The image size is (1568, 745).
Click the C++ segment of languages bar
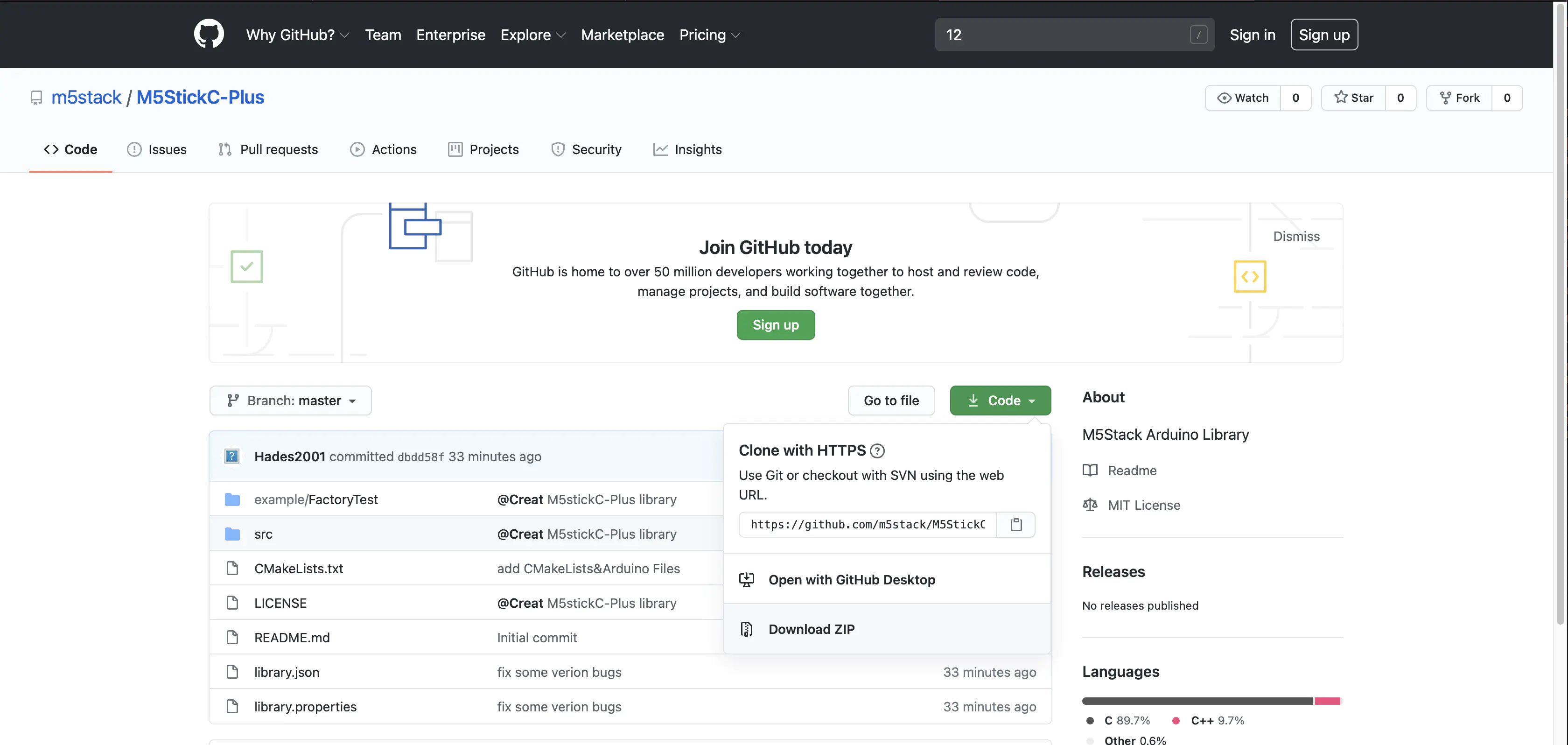tap(1327, 701)
